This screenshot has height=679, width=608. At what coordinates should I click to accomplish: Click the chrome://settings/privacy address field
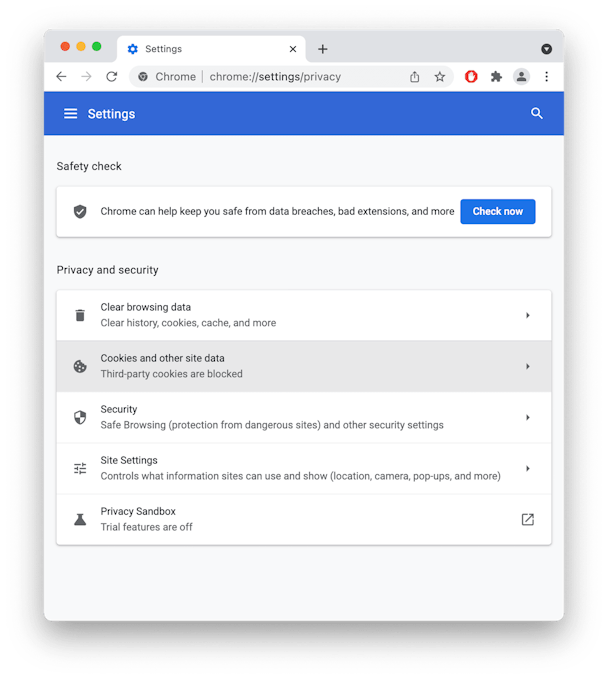pyautogui.click(x=275, y=77)
